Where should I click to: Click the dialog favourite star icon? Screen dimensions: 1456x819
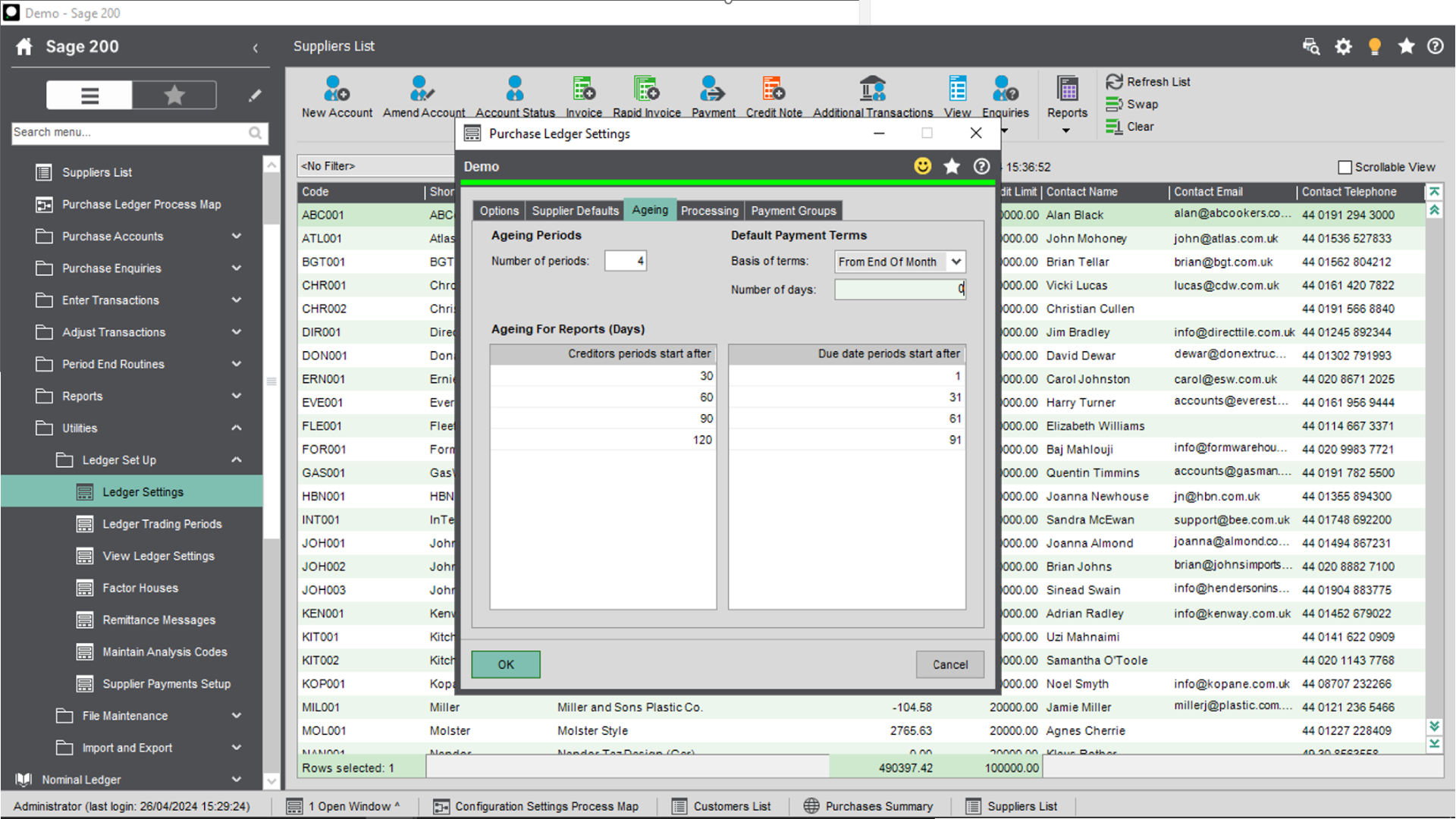952,166
